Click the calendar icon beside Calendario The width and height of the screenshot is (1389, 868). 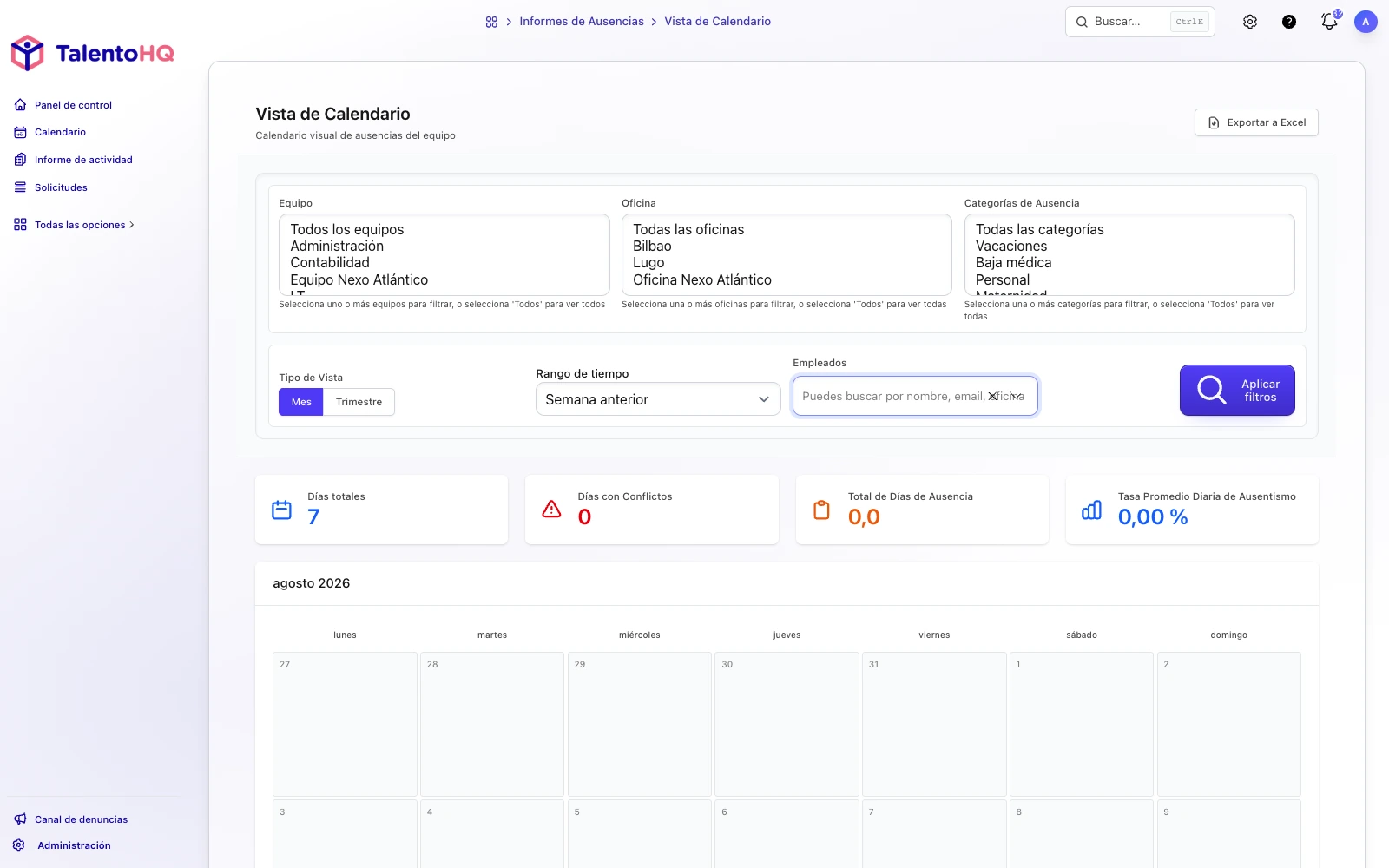click(x=20, y=133)
